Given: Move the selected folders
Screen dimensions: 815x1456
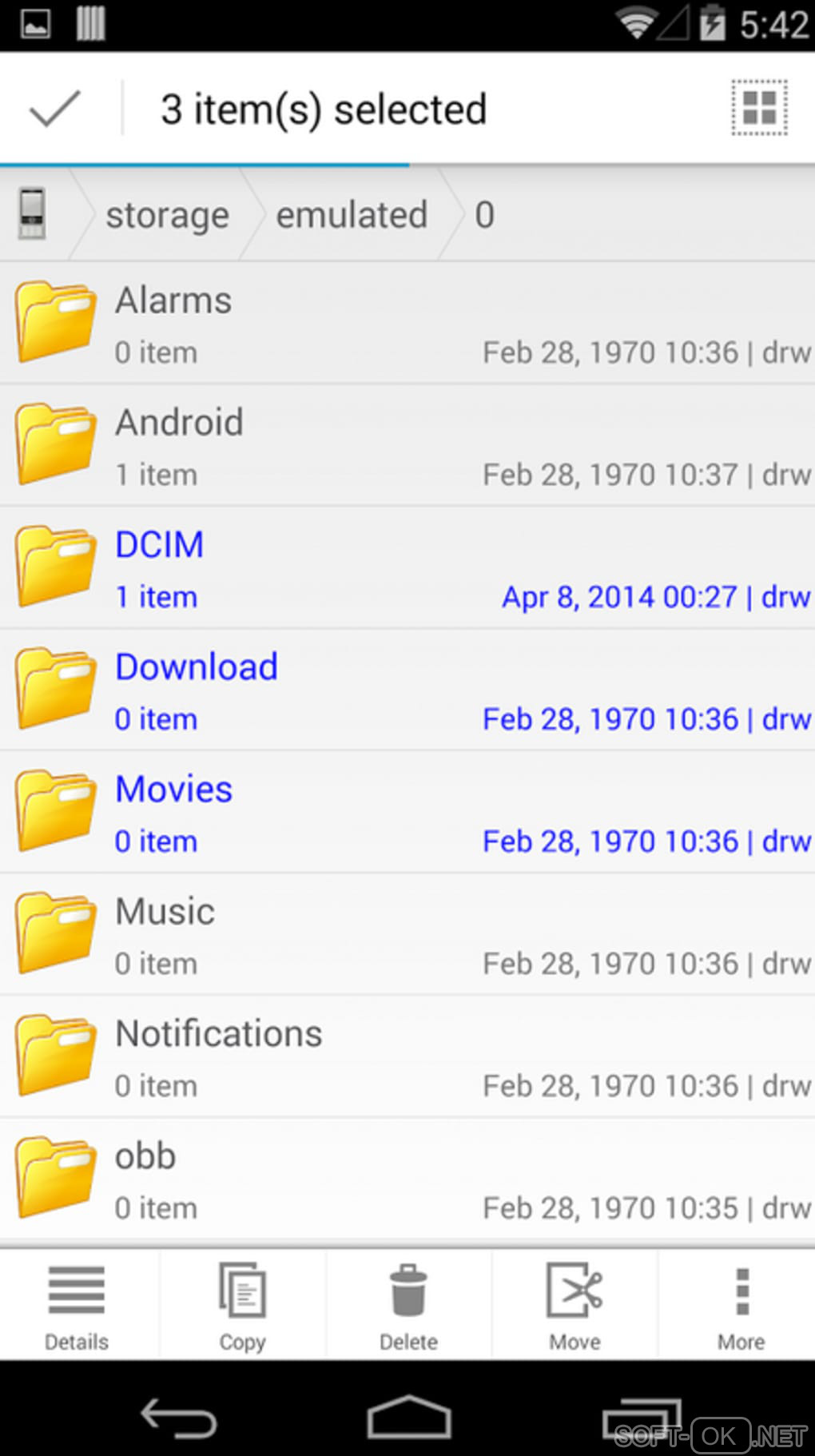Looking at the screenshot, I should (574, 1305).
